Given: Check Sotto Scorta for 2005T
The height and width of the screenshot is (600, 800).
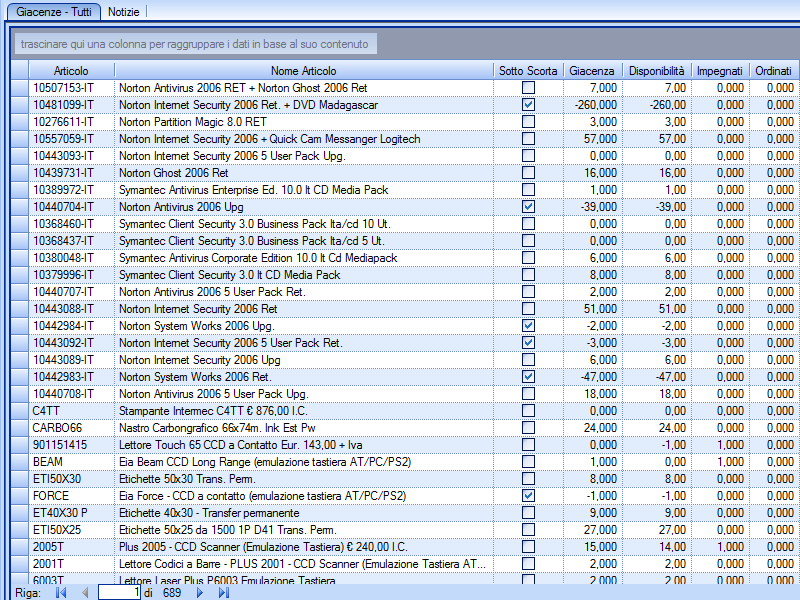Looking at the screenshot, I should 529,546.
